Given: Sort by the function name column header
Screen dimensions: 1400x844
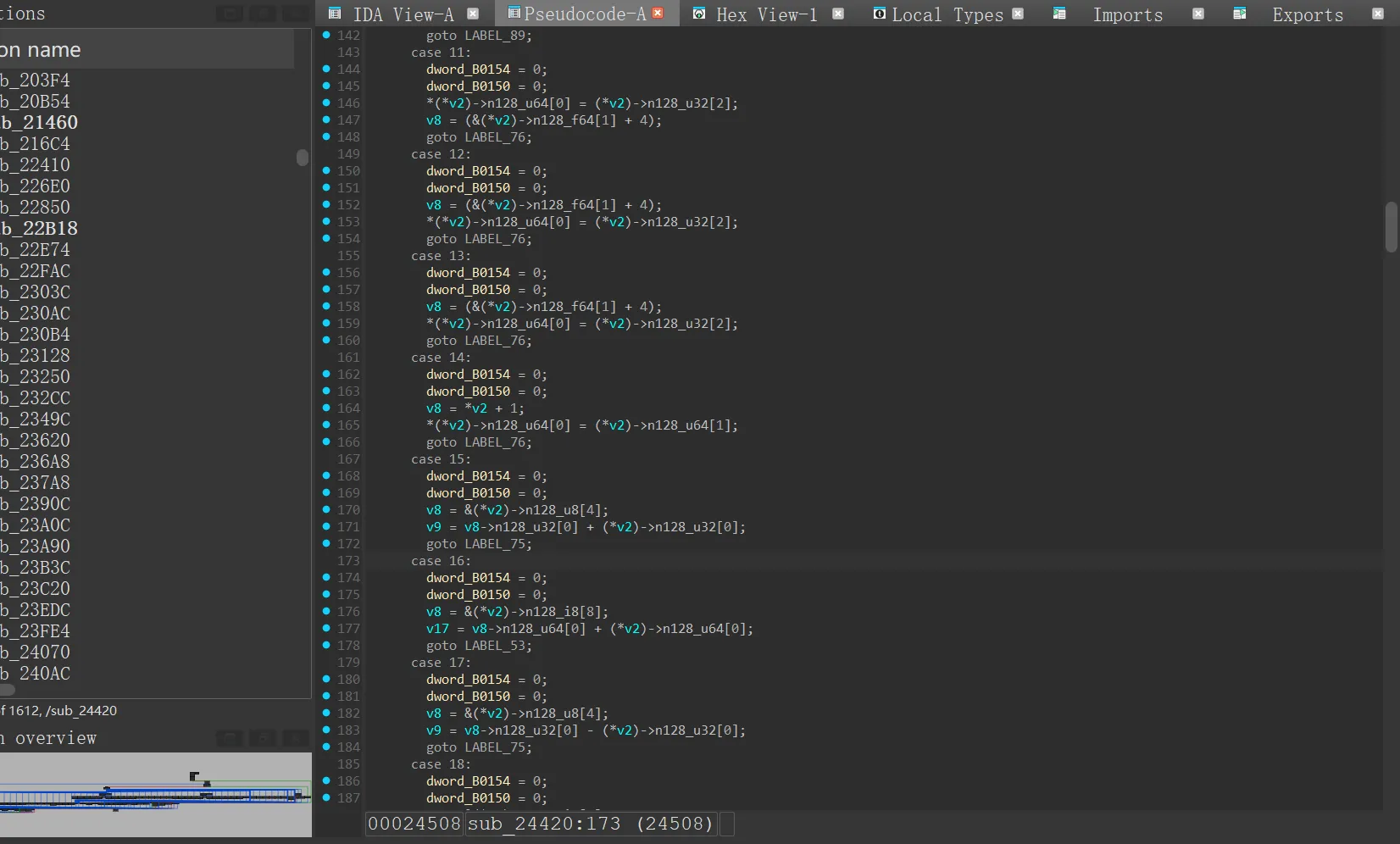Looking at the screenshot, I should [x=147, y=50].
